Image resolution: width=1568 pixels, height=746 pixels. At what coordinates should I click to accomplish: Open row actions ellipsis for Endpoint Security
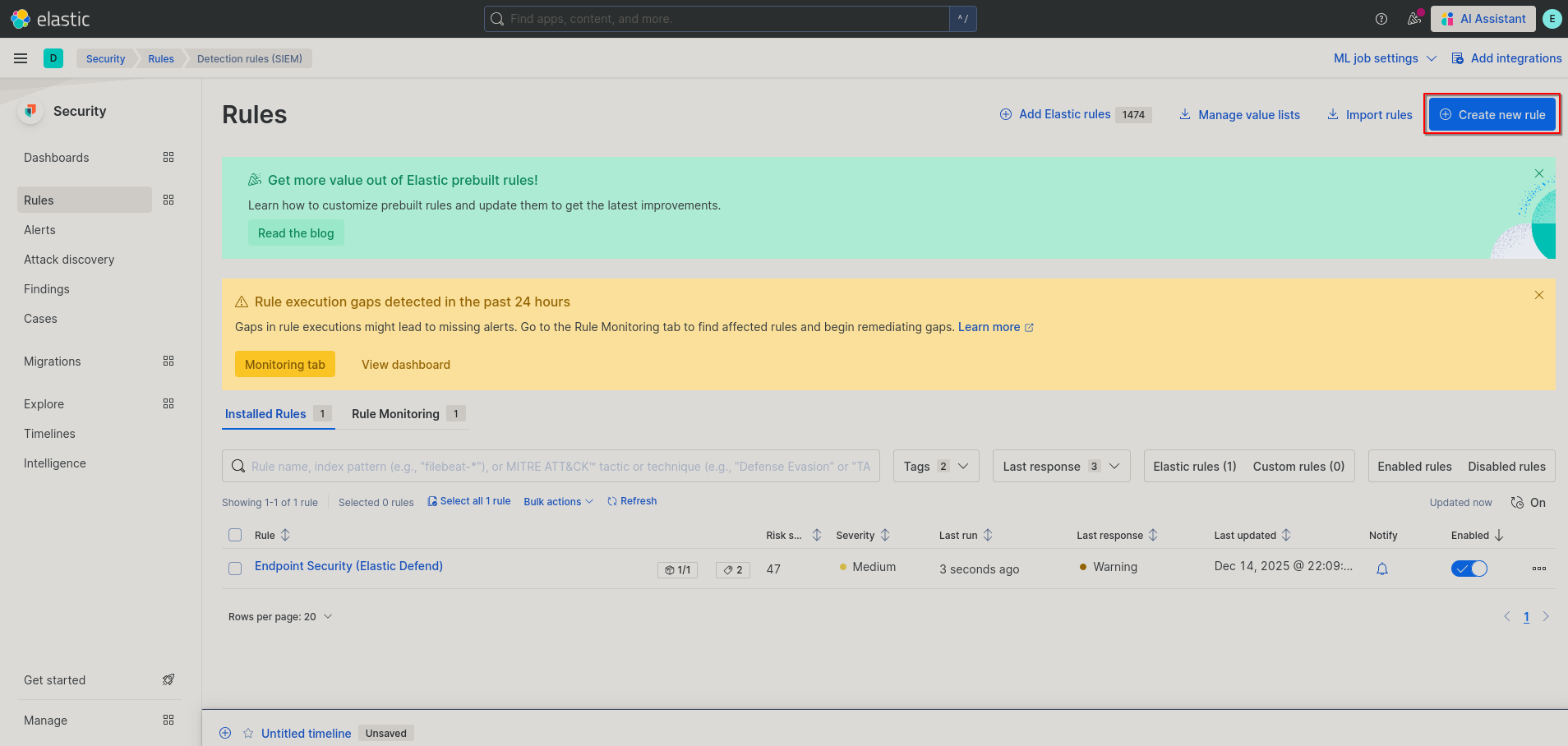1539,569
